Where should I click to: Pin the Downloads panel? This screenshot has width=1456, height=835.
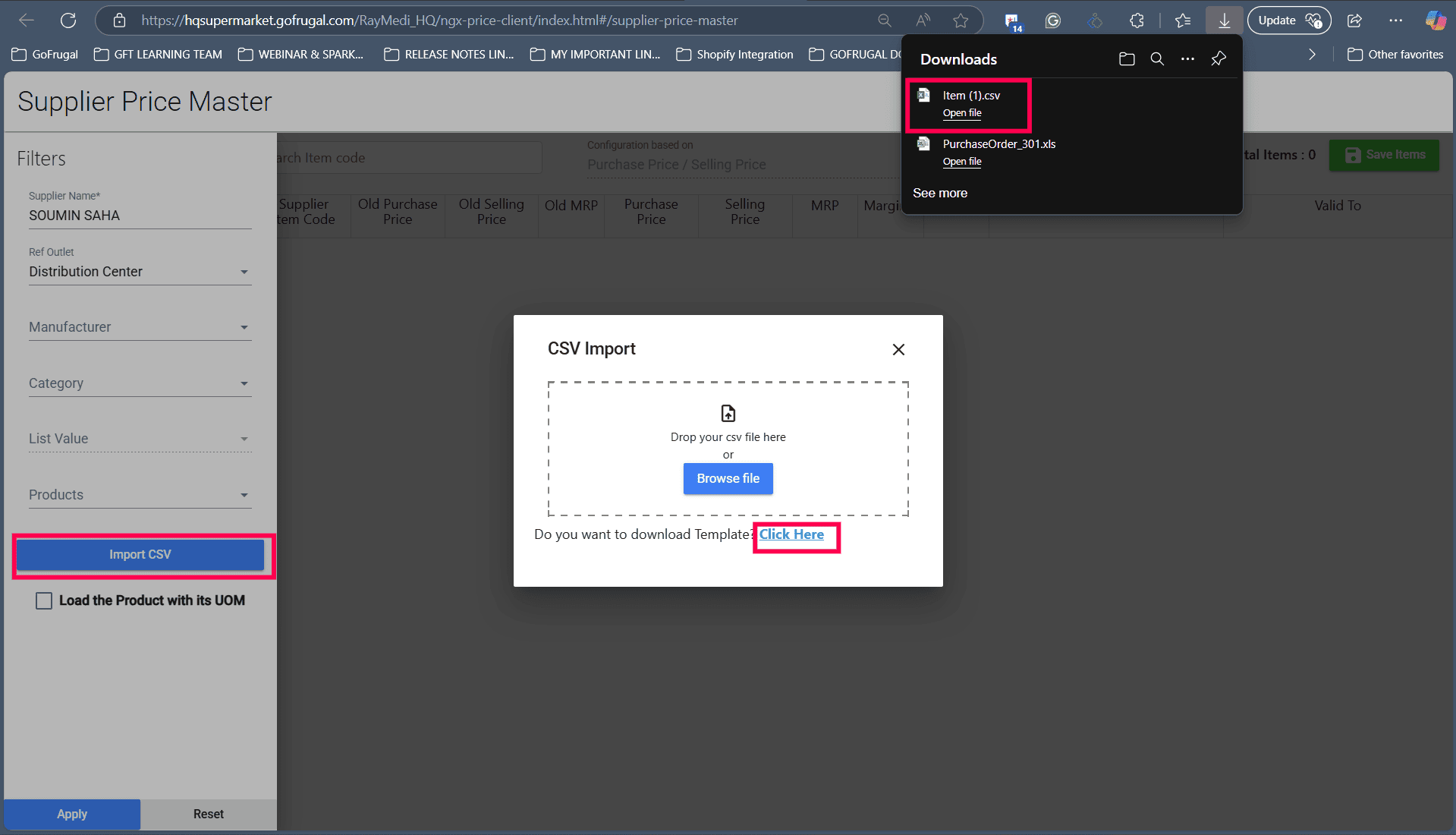pos(1219,58)
